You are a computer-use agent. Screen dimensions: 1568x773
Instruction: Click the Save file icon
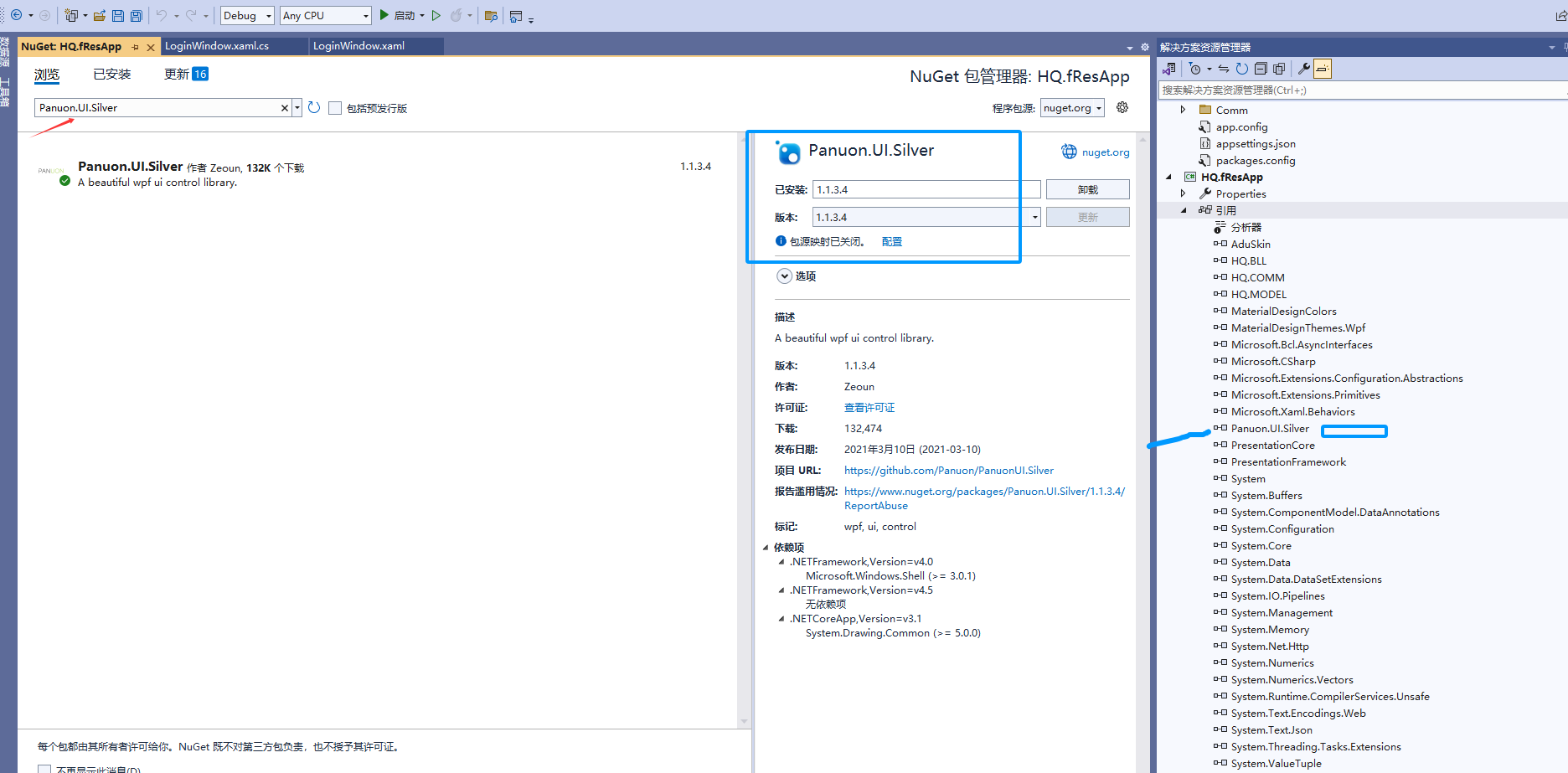point(118,15)
